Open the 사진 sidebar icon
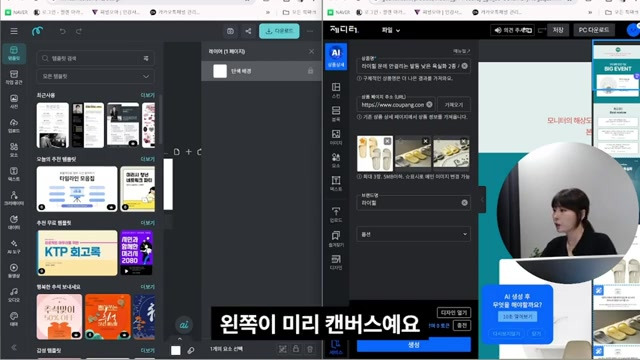Image resolution: width=640 pixels, height=360 pixels. (14, 101)
